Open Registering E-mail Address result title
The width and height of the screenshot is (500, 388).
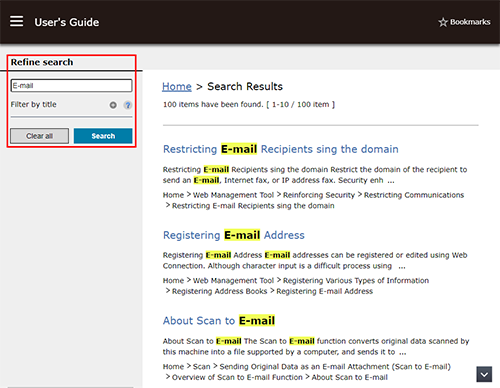pyautogui.click(x=234, y=235)
